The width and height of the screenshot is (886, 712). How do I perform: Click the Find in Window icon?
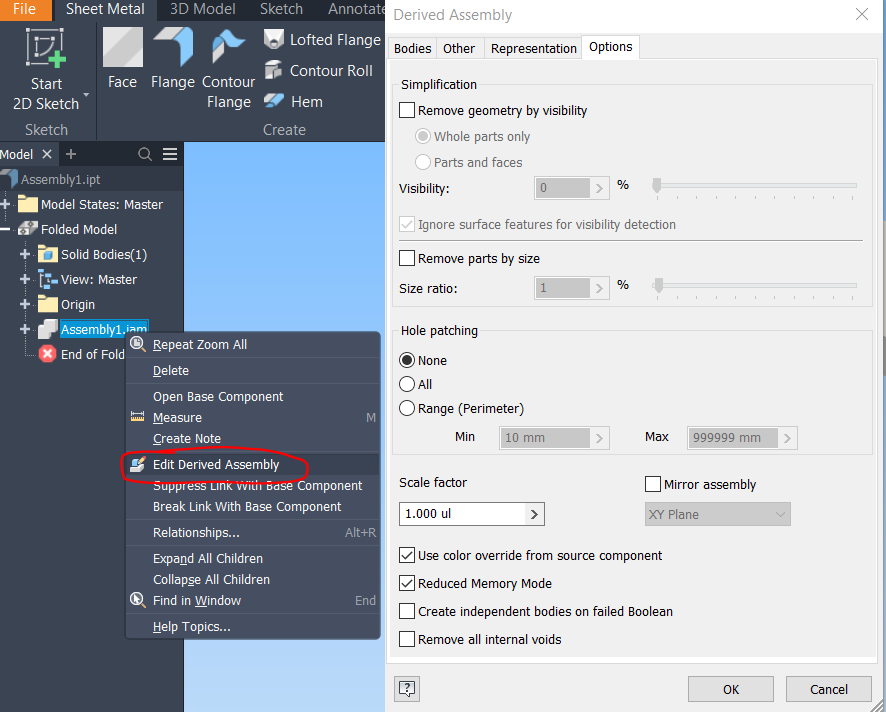(x=137, y=600)
